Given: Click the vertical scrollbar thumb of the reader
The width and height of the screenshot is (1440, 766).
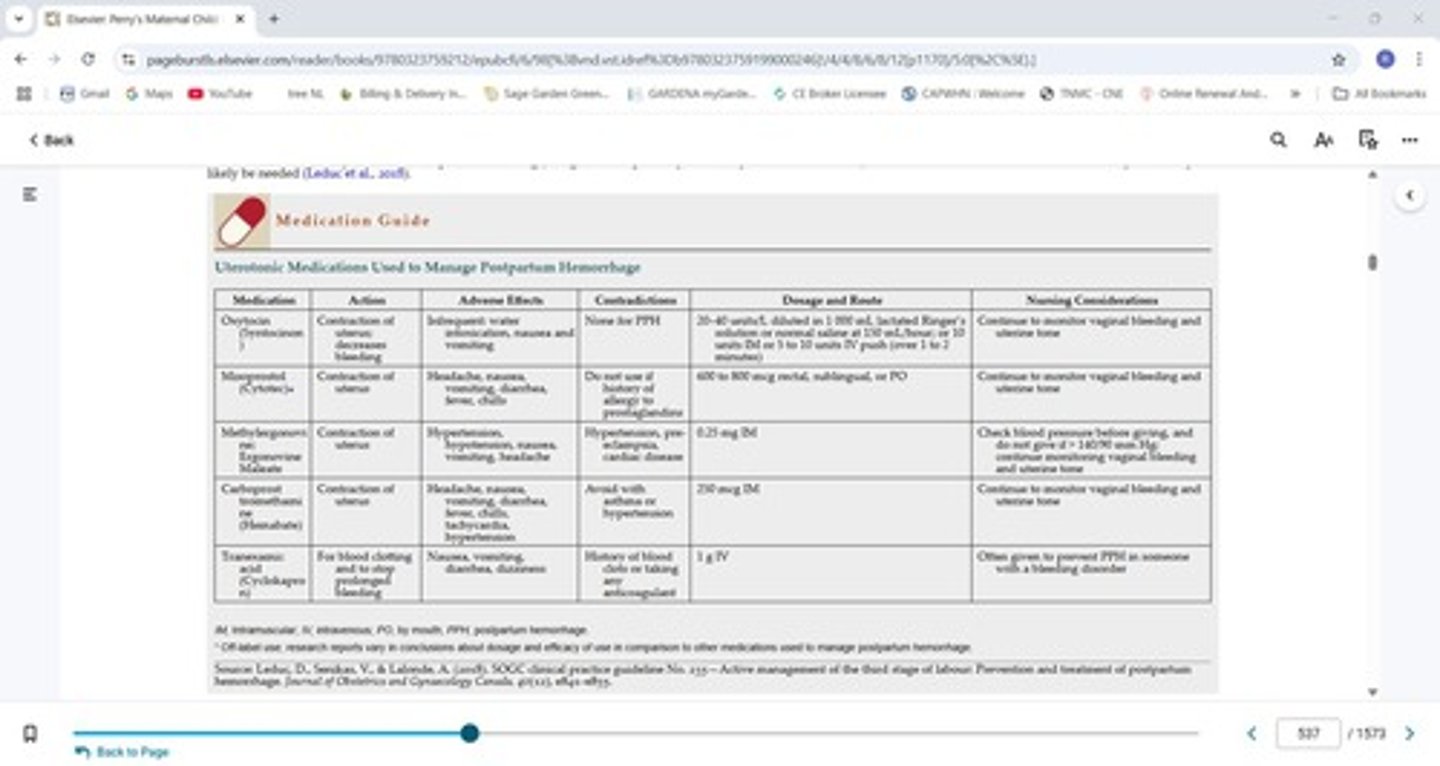Looking at the screenshot, I should coord(1372,262).
